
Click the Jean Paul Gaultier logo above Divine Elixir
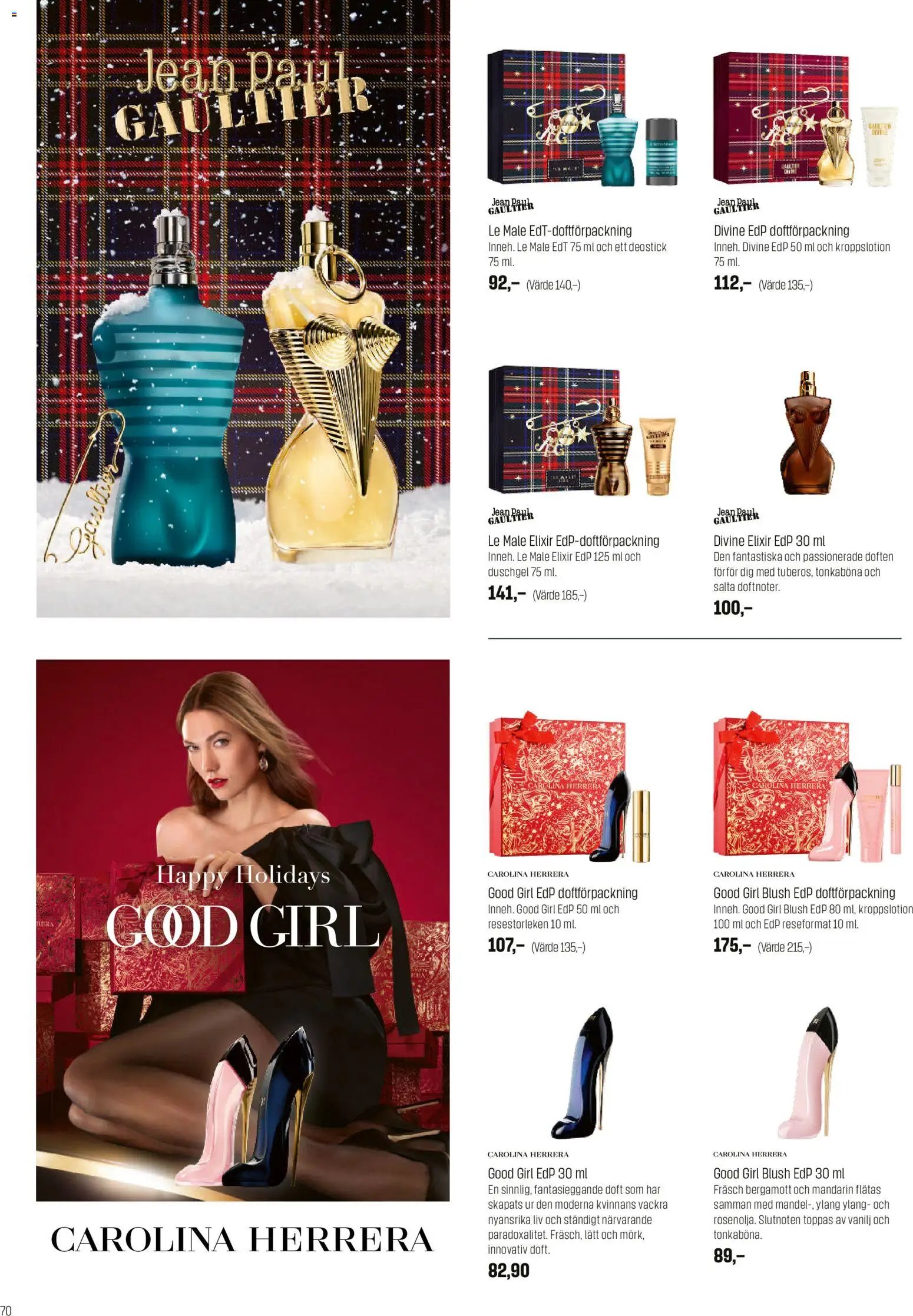tap(736, 516)
